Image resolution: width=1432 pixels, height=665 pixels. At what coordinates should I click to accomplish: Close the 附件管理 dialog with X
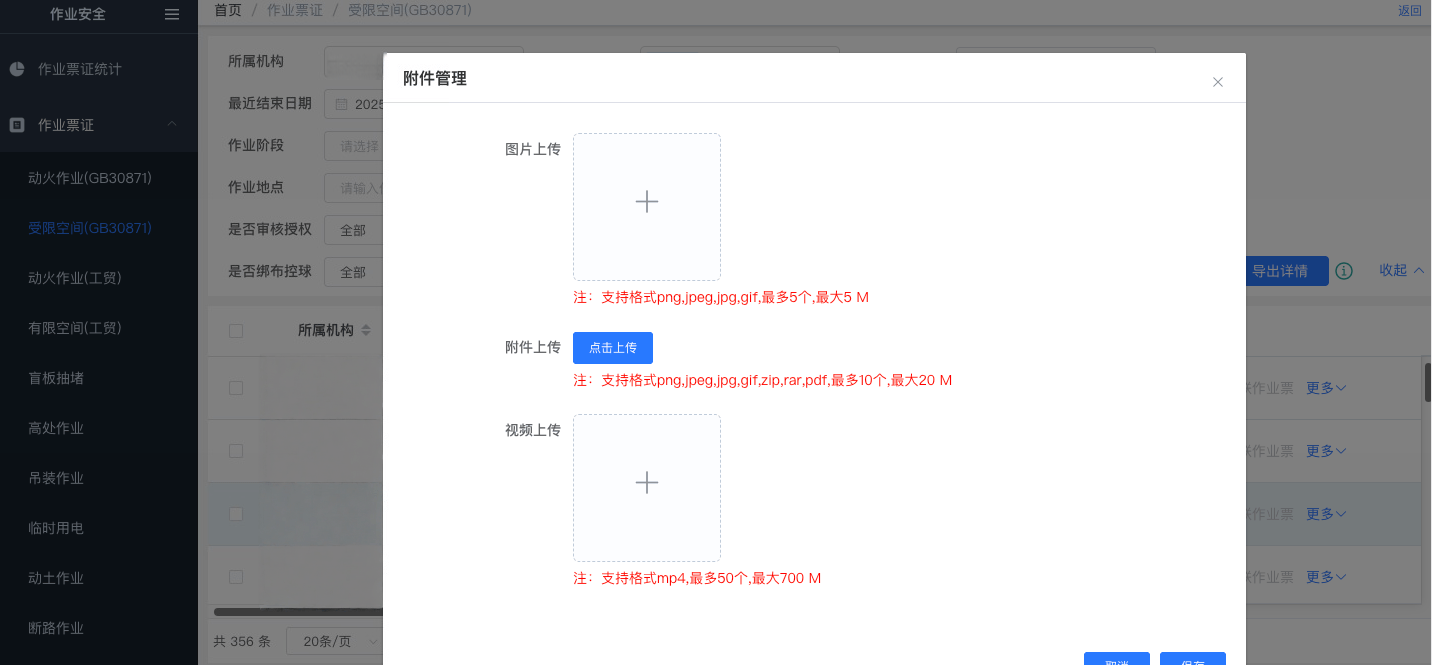(x=1217, y=82)
